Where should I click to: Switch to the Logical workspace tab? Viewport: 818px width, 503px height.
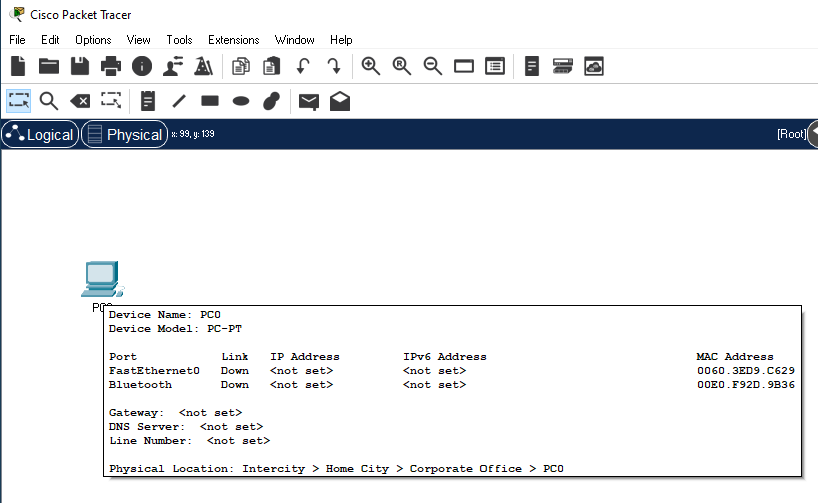pos(40,135)
